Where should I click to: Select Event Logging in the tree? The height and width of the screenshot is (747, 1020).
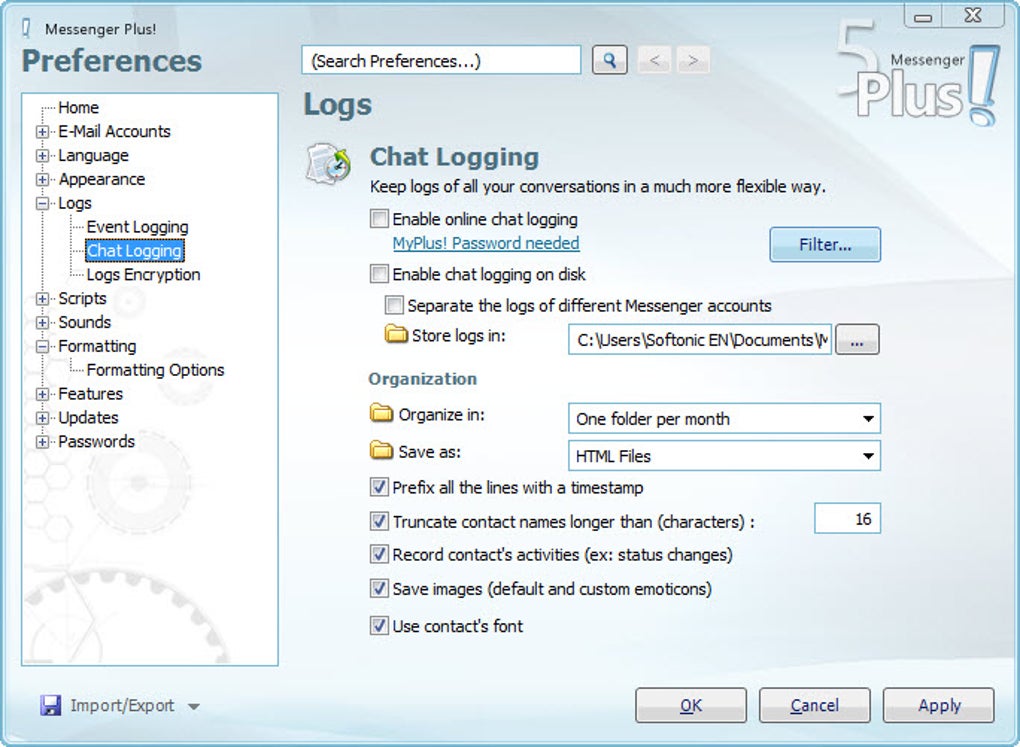pos(137,227)
